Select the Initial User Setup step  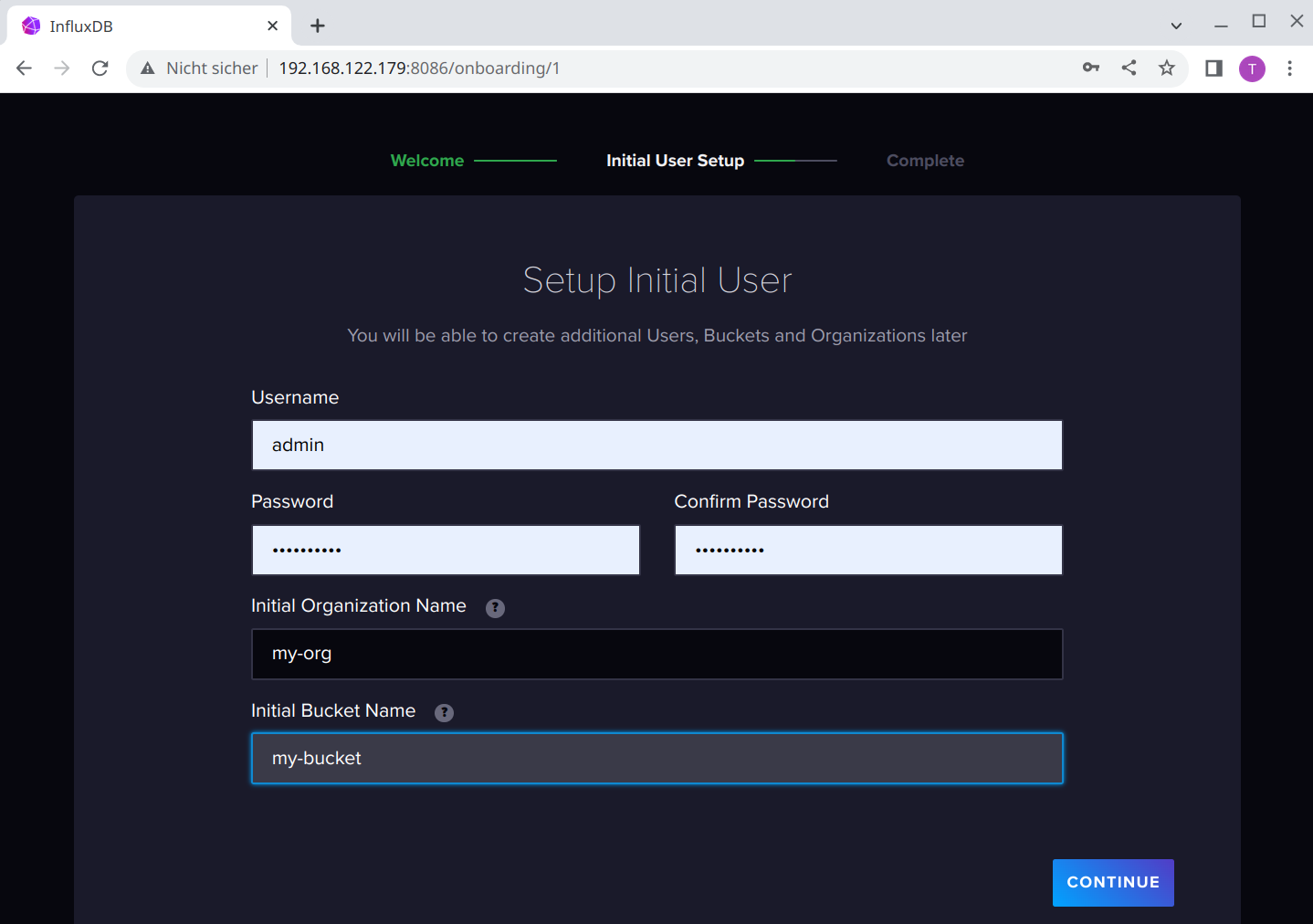tap(676, 161)
